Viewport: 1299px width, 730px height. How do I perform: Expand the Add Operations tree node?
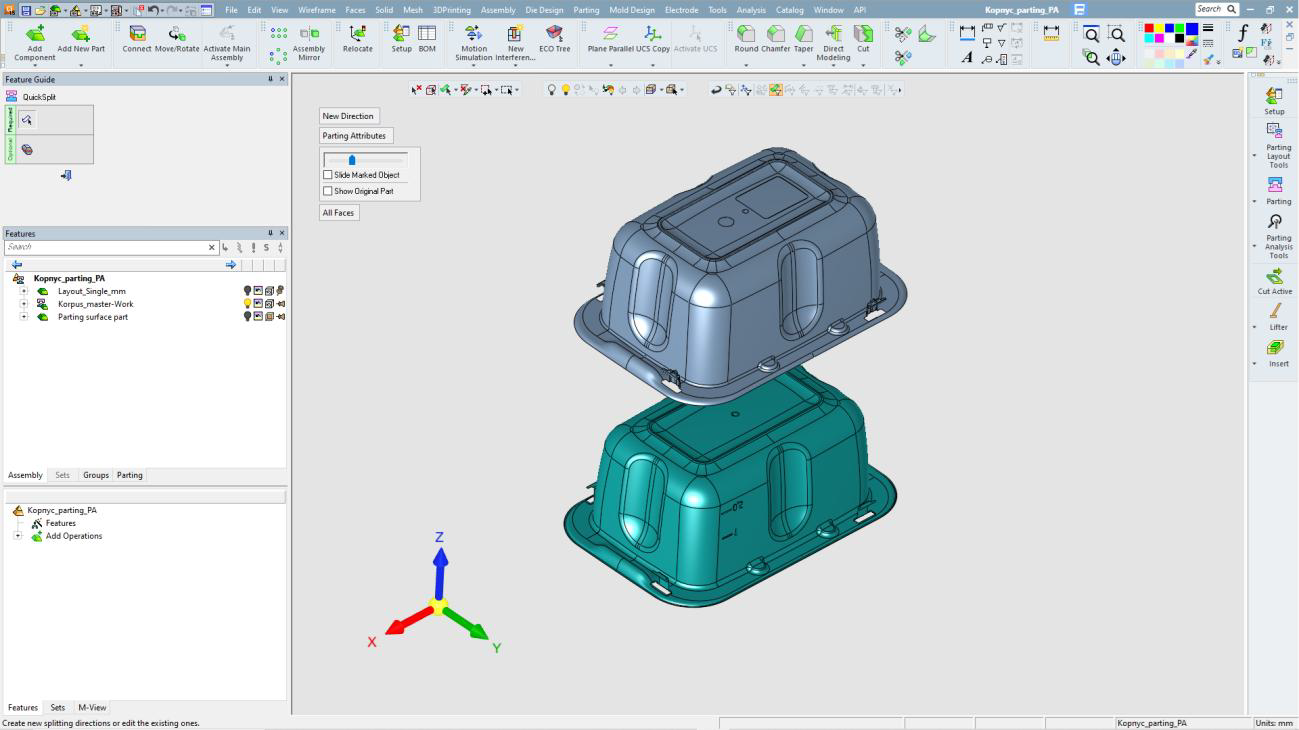[17, 536]
